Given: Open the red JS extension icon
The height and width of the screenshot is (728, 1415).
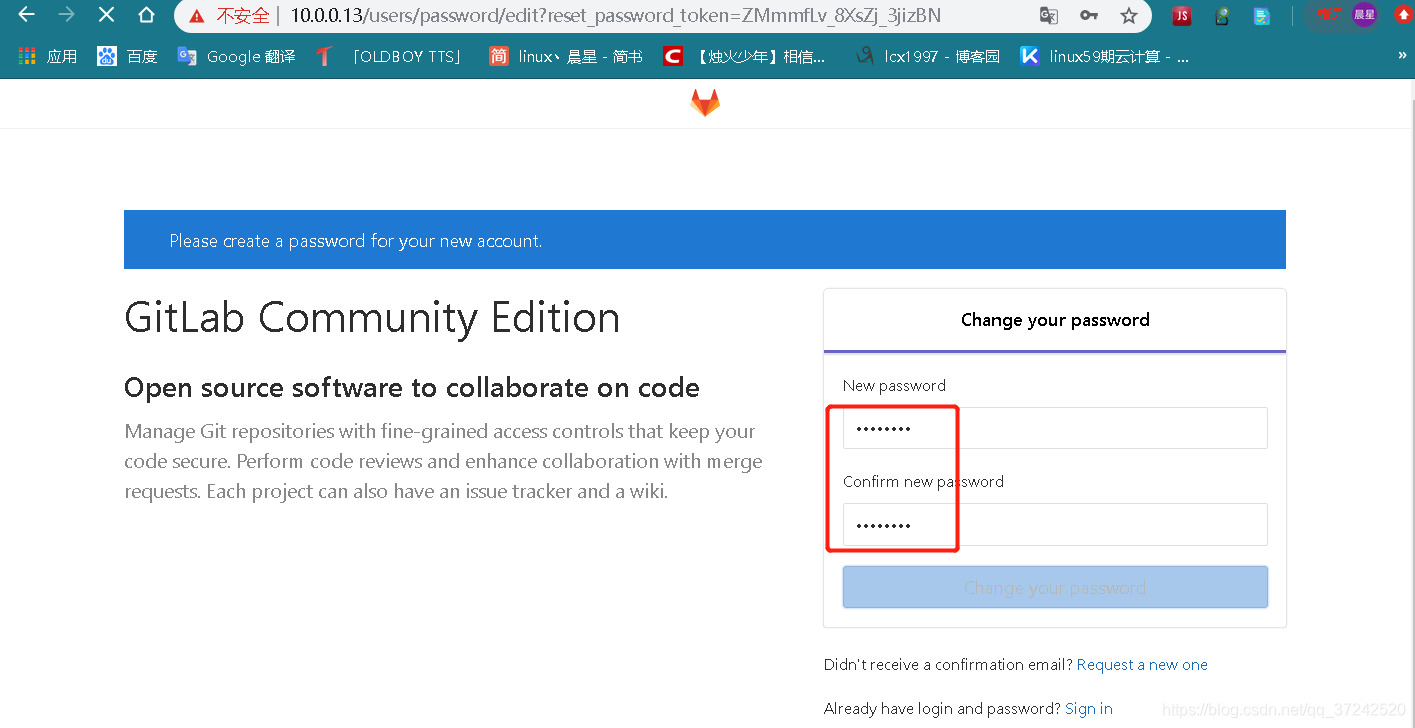Looking at the screenshot, I should pyautogui.click(x=1182, y=15).
